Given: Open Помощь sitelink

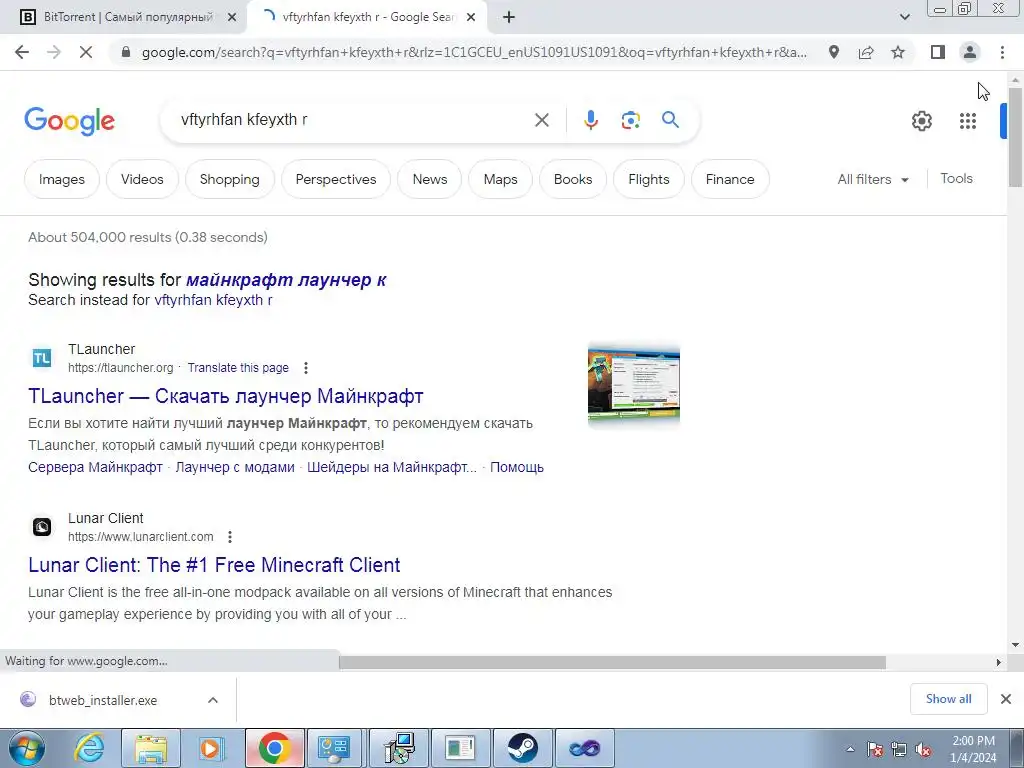Looking at the screenshot, I should [x=517, y=467].
